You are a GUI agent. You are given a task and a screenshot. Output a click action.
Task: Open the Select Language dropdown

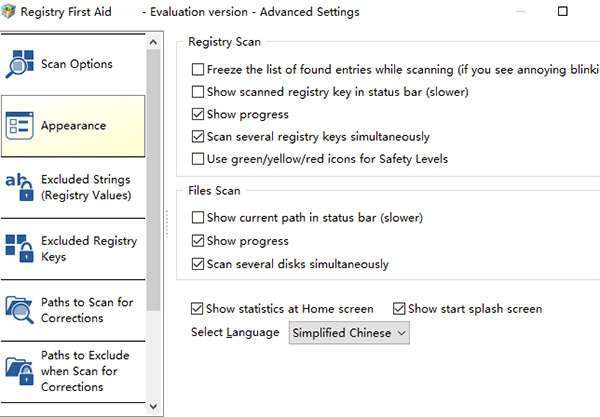(349, 333)
